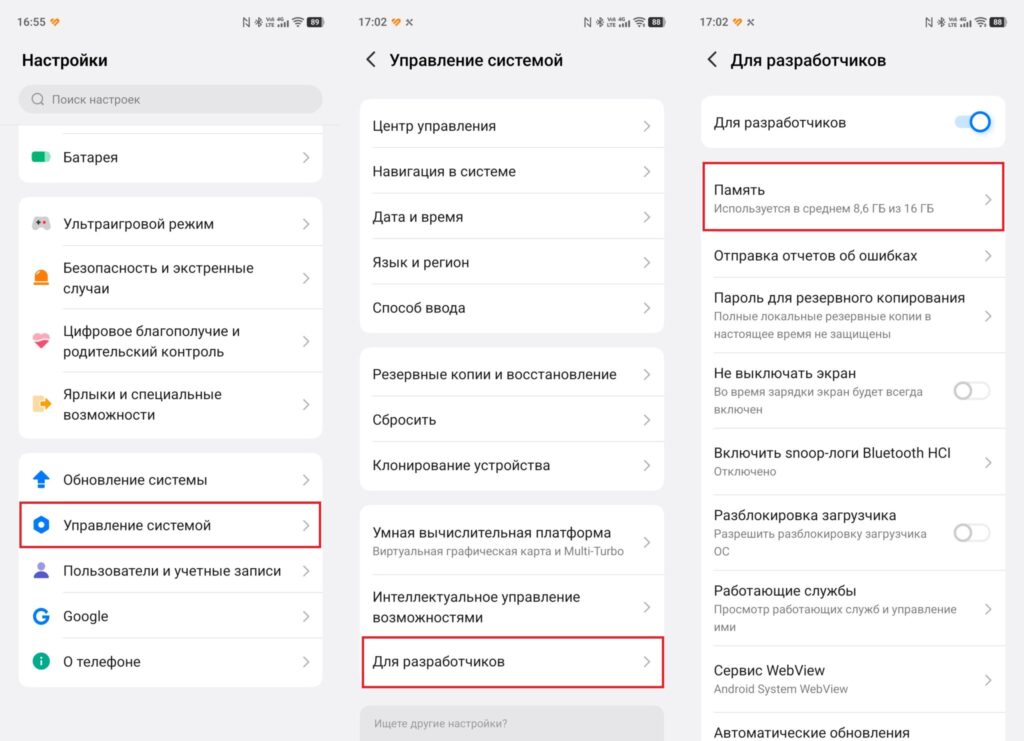Image resolution: width=1024 pixels, height=741 pixels.
Task: Open Сбросить using its right arrow
Action: pyautogui.click(x=647, y=420)
